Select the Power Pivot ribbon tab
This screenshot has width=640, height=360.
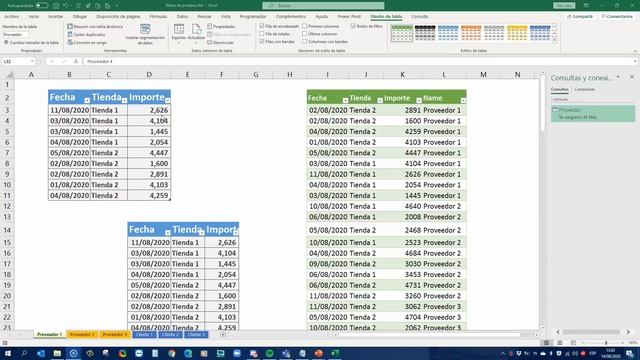349,17
